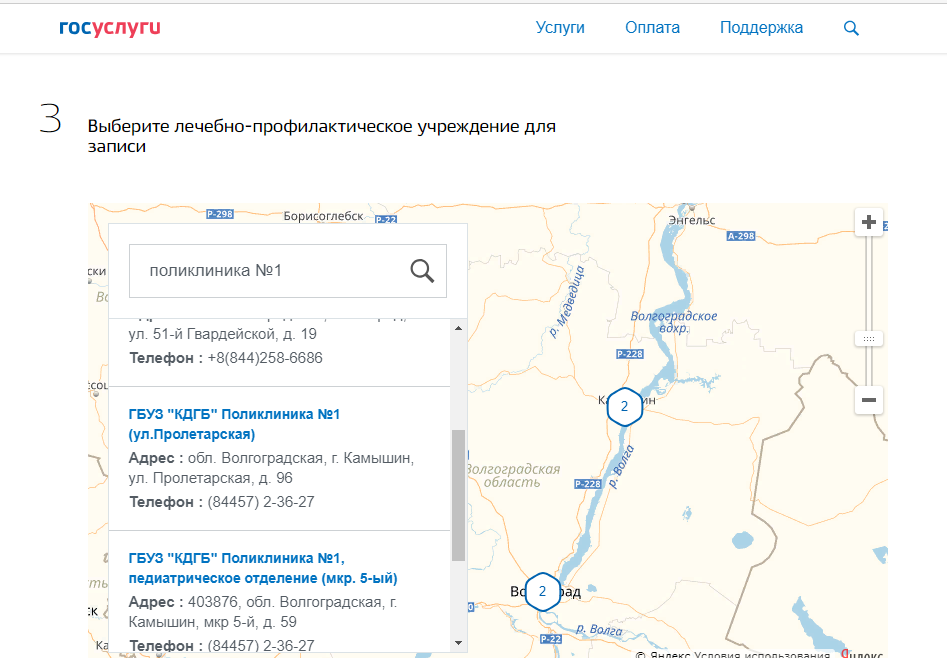Click the Волгоградская область map label
Viewport: 947px width, 658px height.
tap(513, 476)
